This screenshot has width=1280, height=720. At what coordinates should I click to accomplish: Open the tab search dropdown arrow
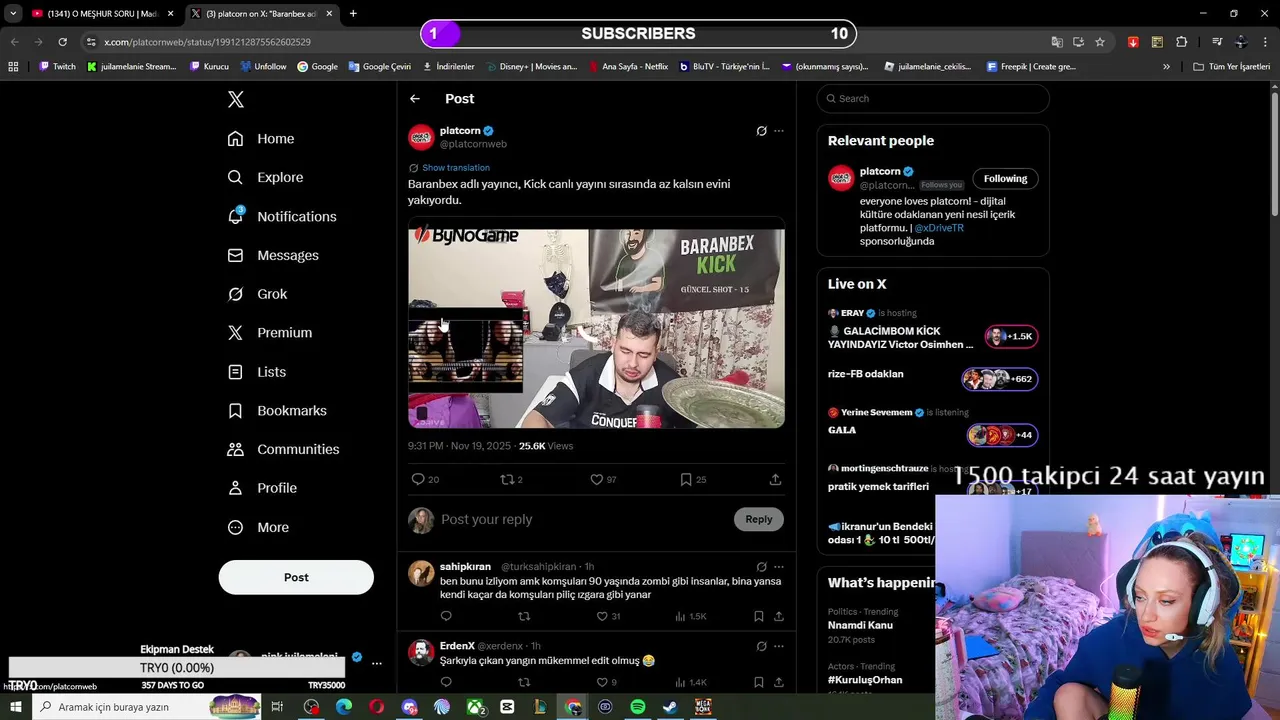(13, 14)
